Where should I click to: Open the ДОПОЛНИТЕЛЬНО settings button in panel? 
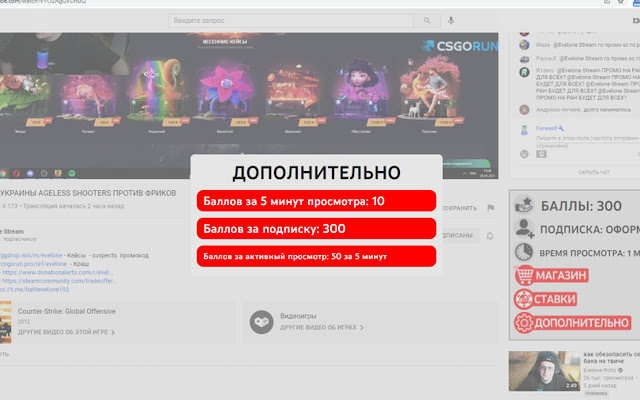pyautogui.click(x=572, y=323)
